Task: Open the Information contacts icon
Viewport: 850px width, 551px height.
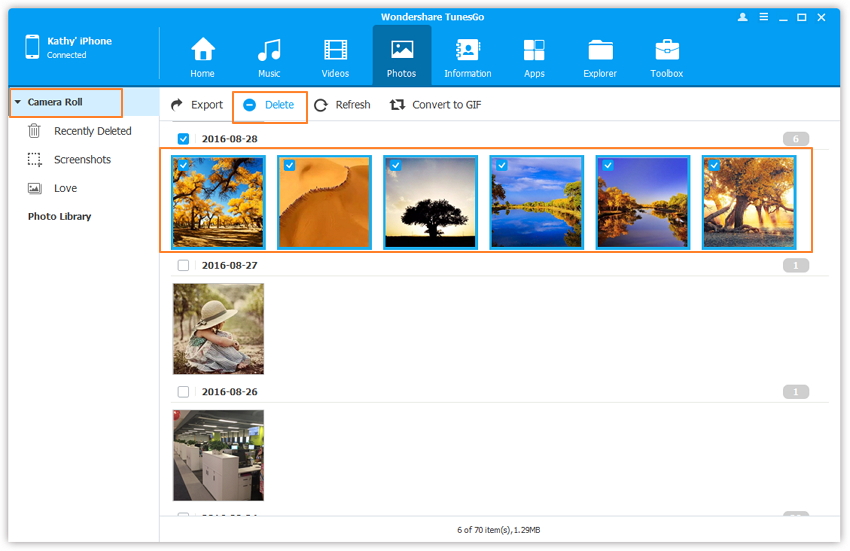Action: click(x=467, y=50)
